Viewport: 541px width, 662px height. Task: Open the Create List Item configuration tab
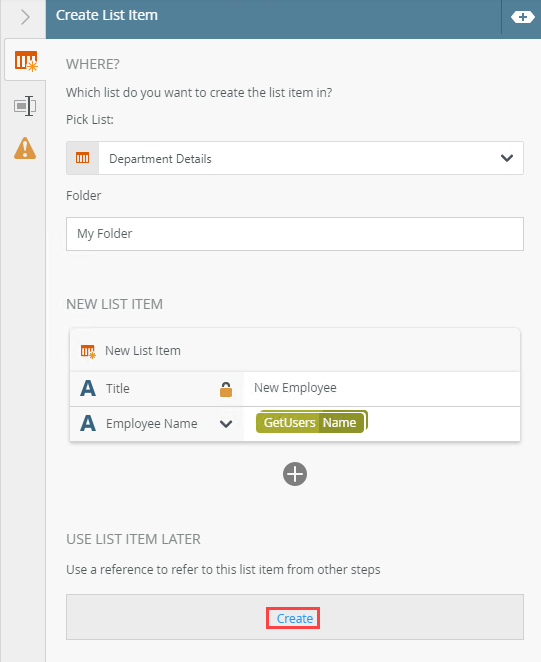[x=26, y=60]
